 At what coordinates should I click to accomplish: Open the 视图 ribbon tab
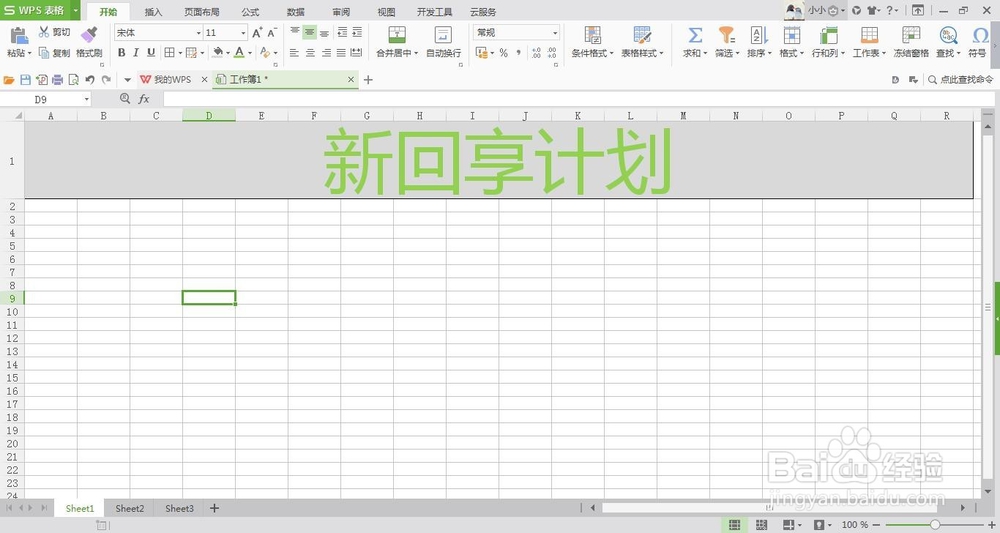(x=386, y=11)
